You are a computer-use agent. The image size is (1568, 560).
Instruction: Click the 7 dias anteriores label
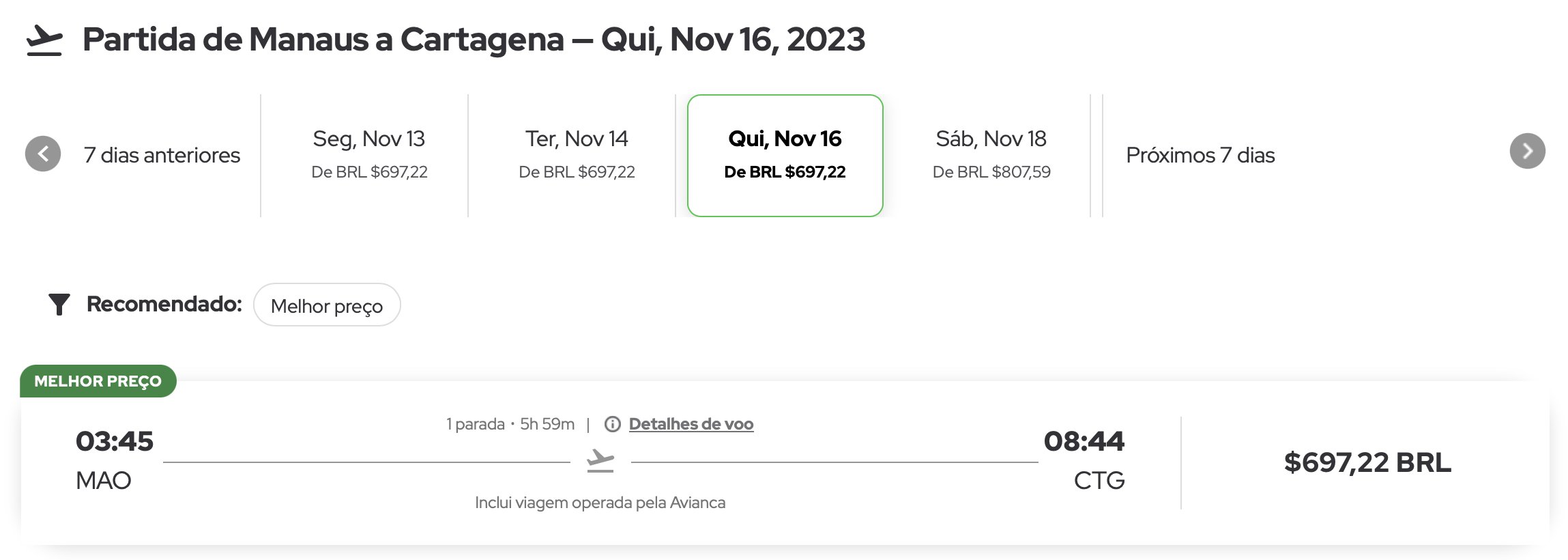point(162,155)
